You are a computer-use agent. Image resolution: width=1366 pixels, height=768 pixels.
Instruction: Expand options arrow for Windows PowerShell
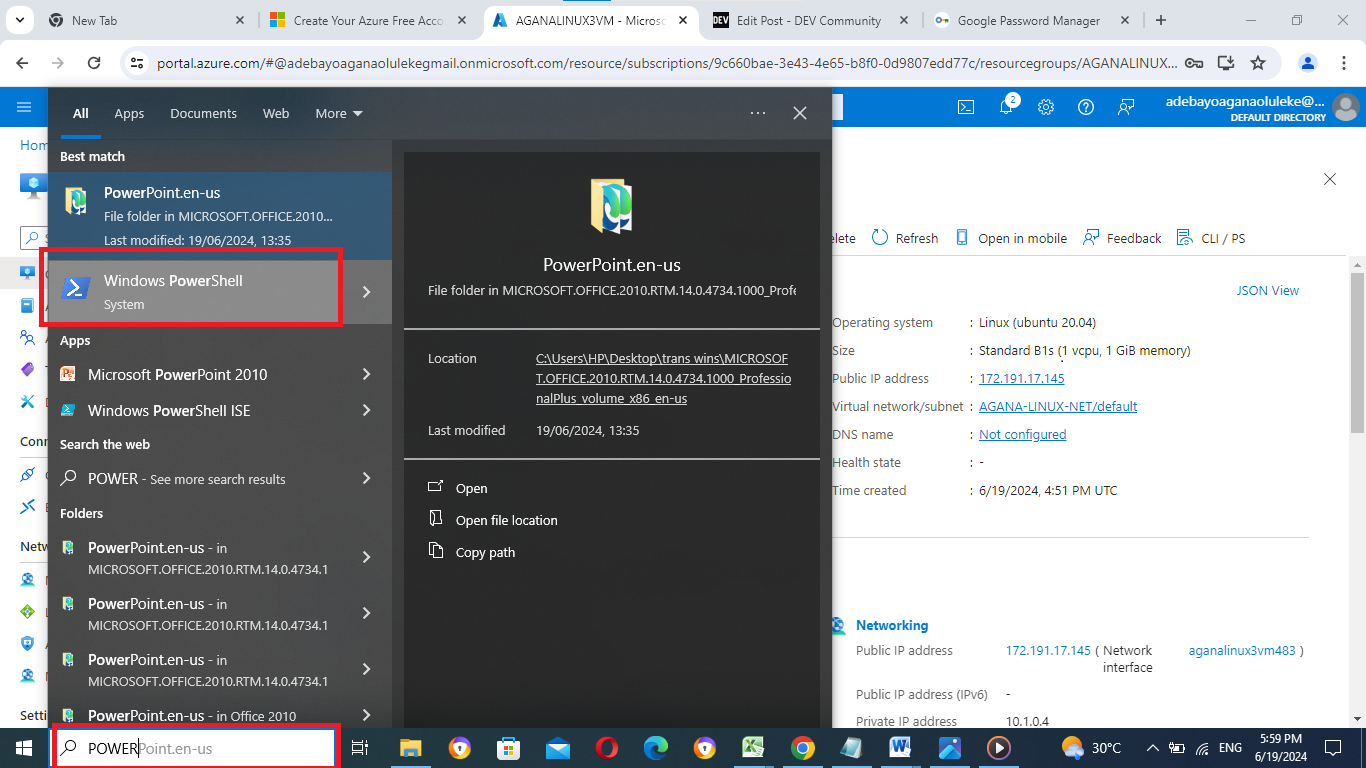366,292
